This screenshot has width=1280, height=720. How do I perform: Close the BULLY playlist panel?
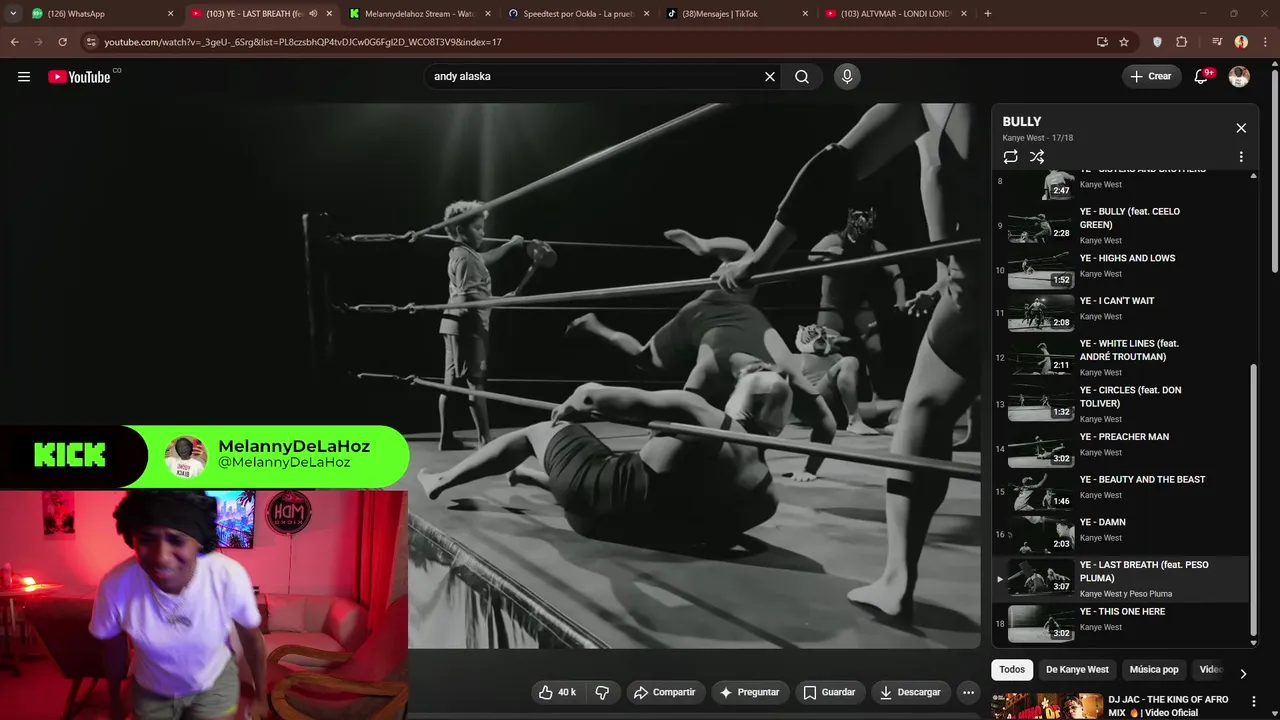click(x=1241, y=128)
